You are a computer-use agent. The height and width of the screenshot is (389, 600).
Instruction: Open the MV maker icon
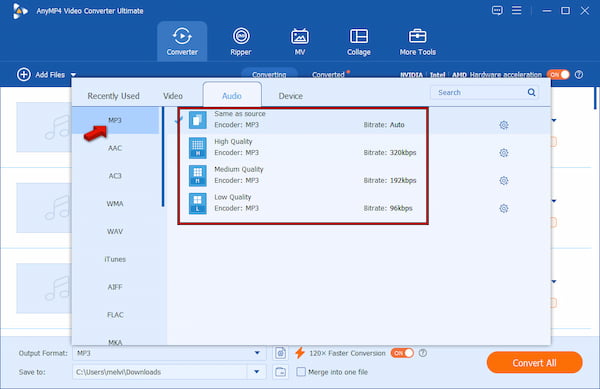pos(300,37)
